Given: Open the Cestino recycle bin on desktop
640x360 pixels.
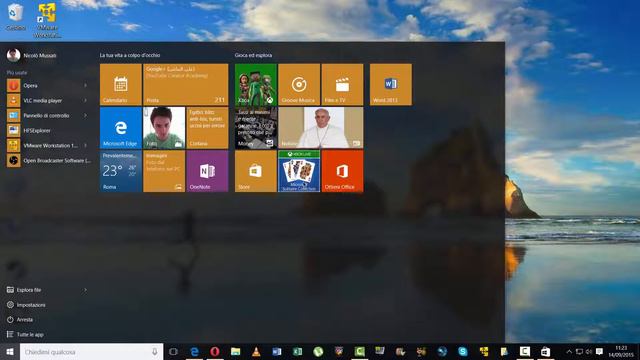Looking at the screenshot, I should [16, 17].
